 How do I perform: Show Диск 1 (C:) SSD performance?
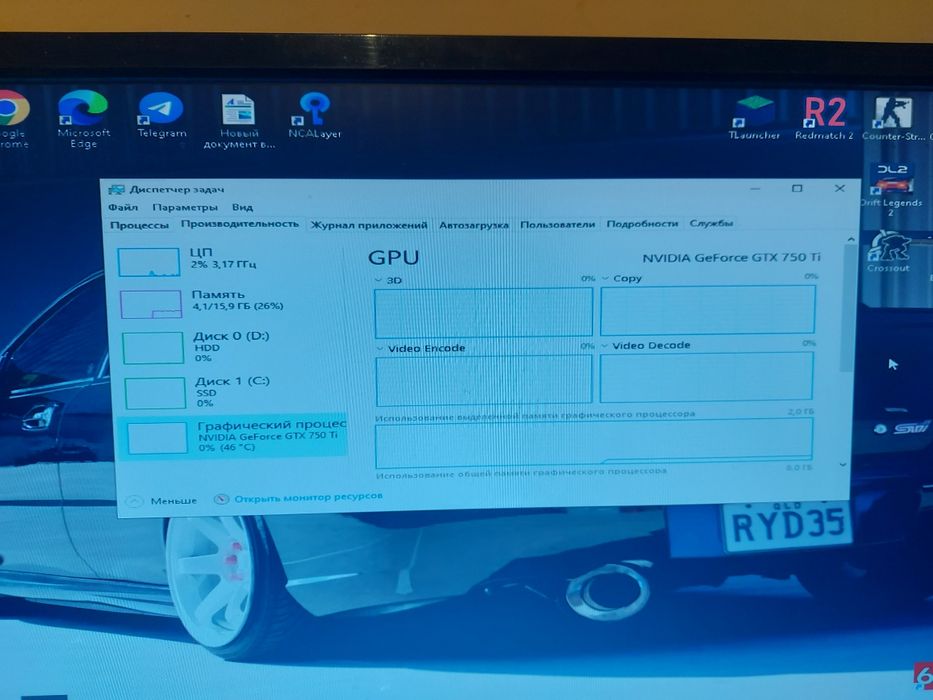click(x=233, y=393)
